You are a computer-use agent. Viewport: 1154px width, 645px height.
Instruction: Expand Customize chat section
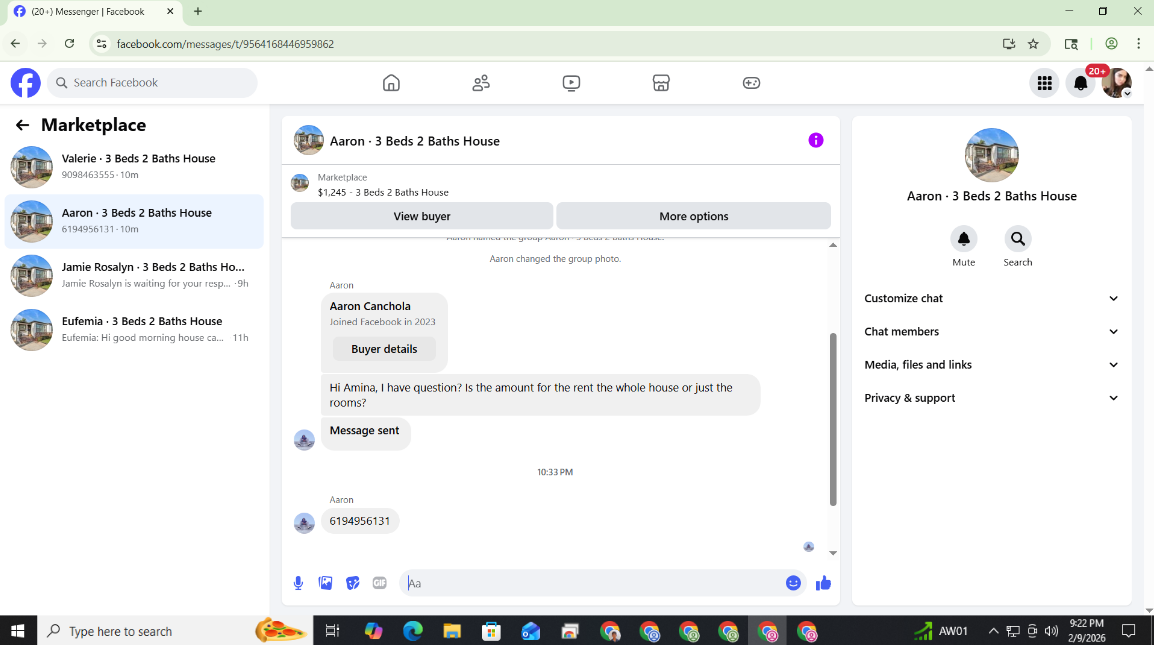[x=991, y=298]
